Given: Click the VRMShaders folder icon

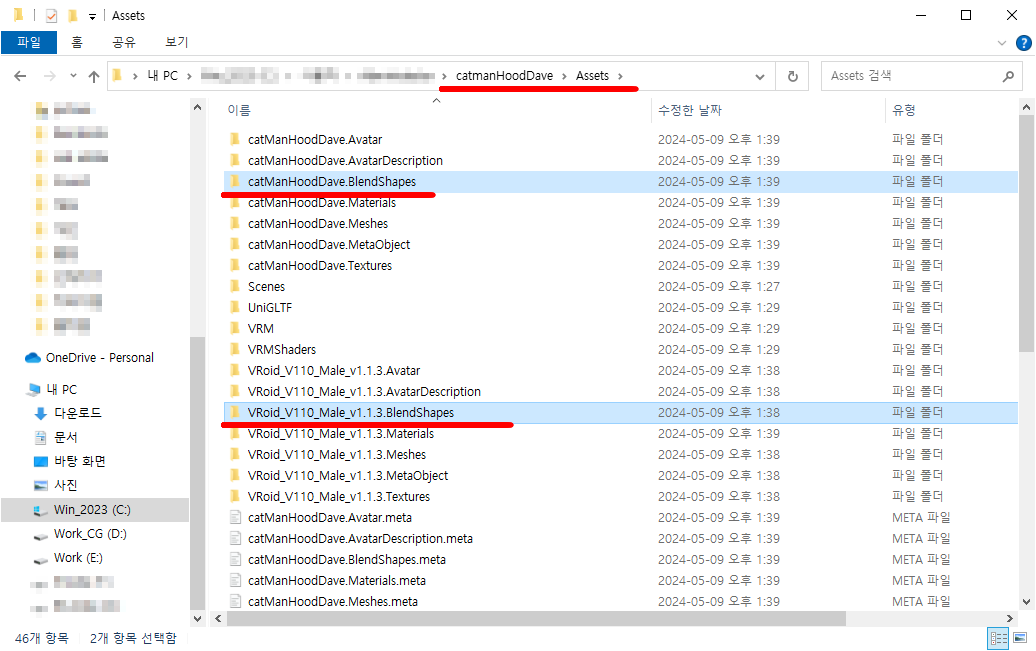Looking at the screenshot, I should click(x=235, y=350).
